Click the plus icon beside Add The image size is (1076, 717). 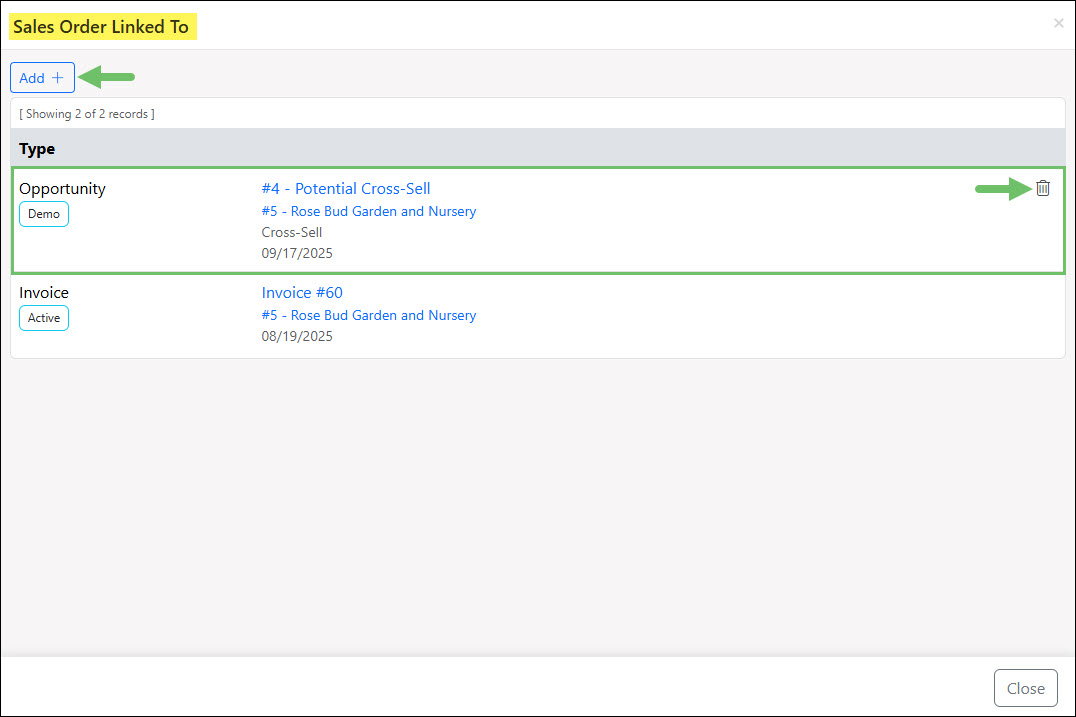tap(58, 77)
